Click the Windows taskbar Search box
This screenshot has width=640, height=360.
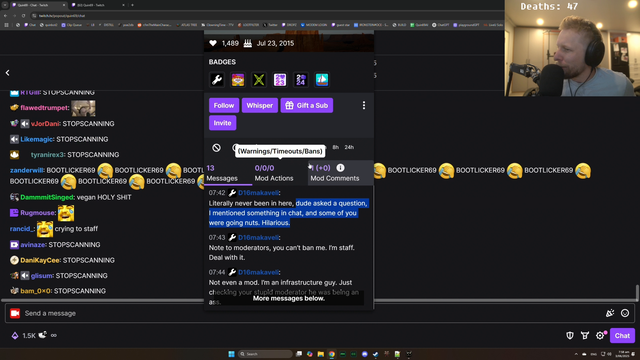(265, 354)
